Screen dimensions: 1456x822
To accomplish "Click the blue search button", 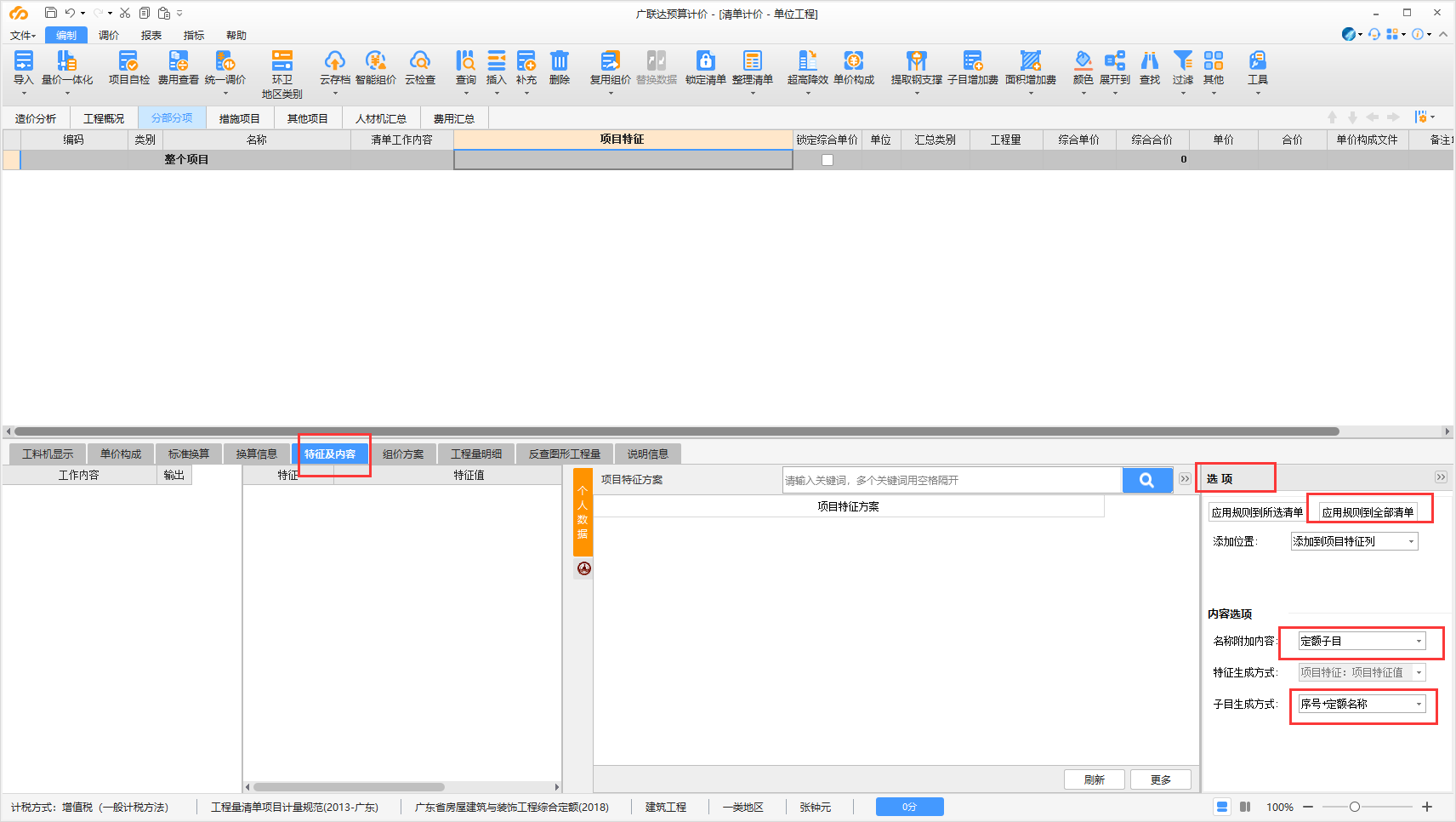I will [1147, 480].
